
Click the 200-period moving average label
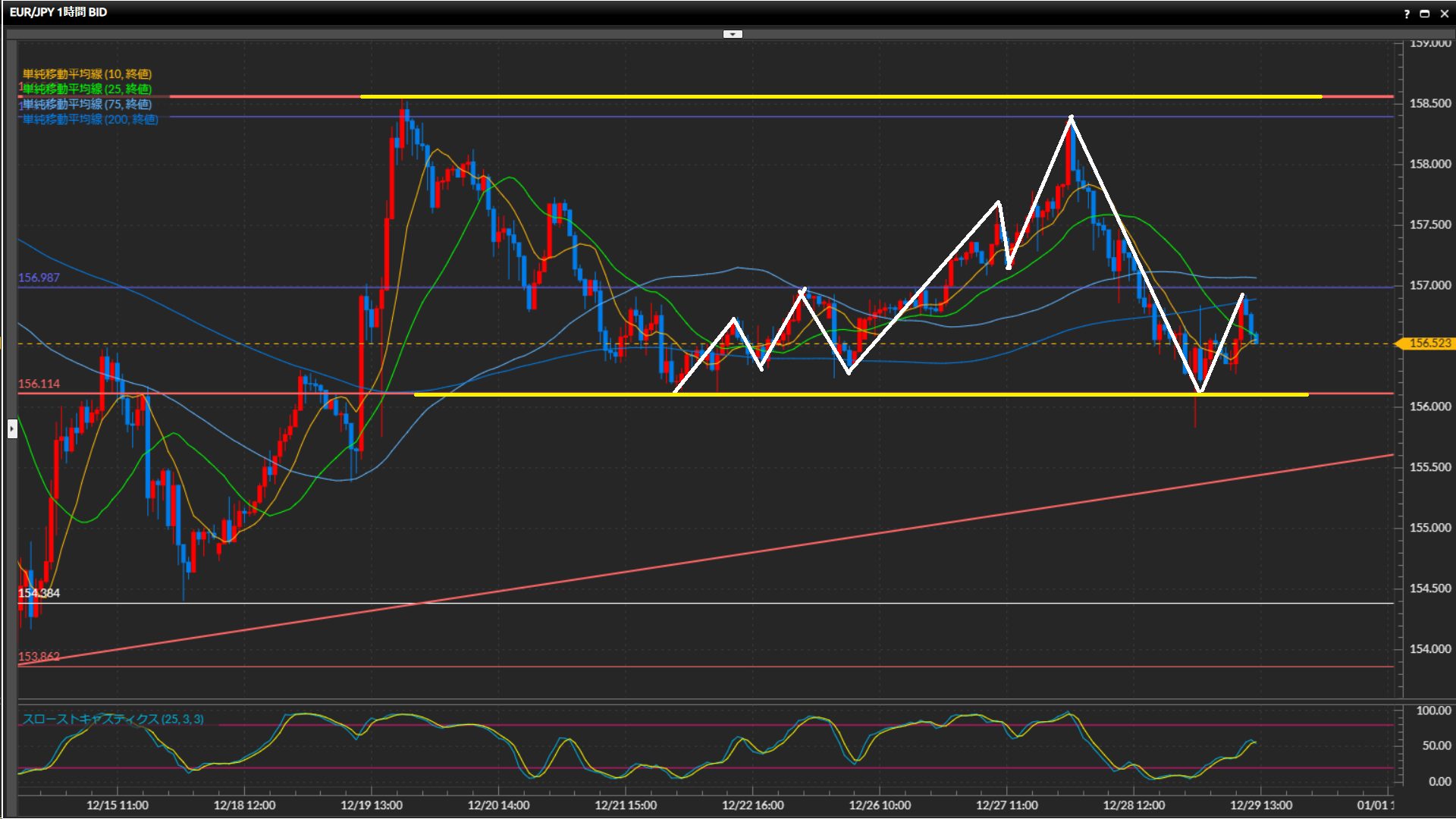[x=89, y=119]
